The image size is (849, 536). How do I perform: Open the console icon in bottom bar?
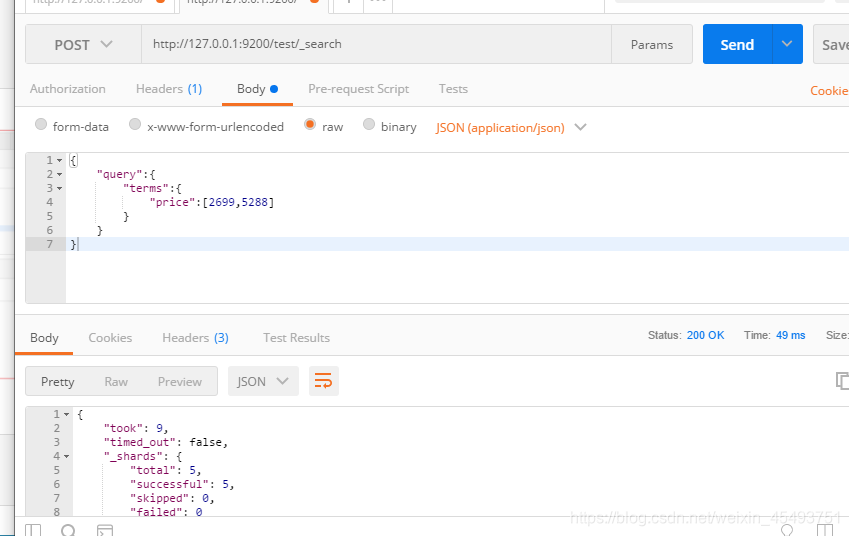click(x=105, y=530)
